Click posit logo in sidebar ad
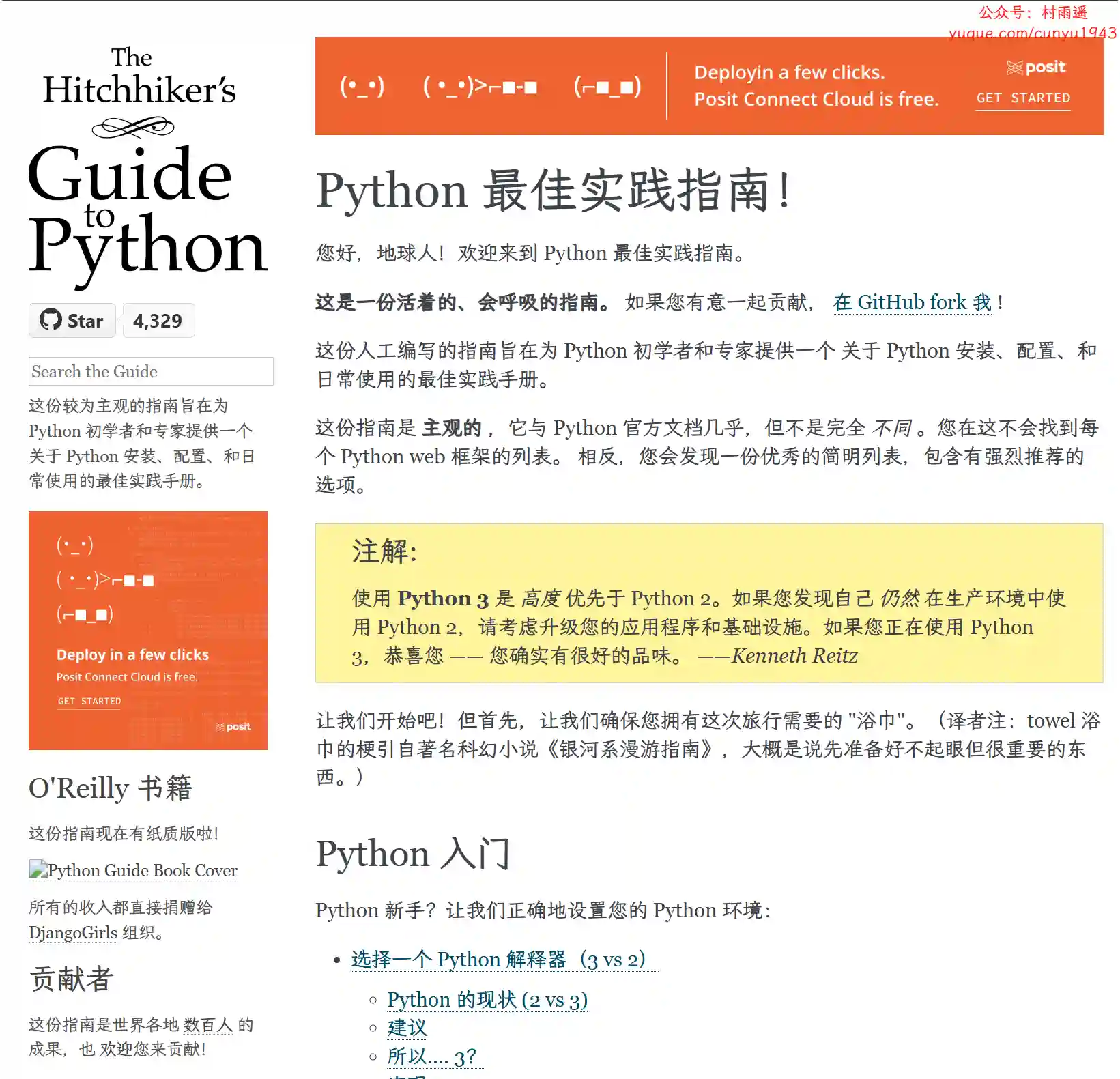Viewport: 1120px width, 1079px height. coord(233,727)
